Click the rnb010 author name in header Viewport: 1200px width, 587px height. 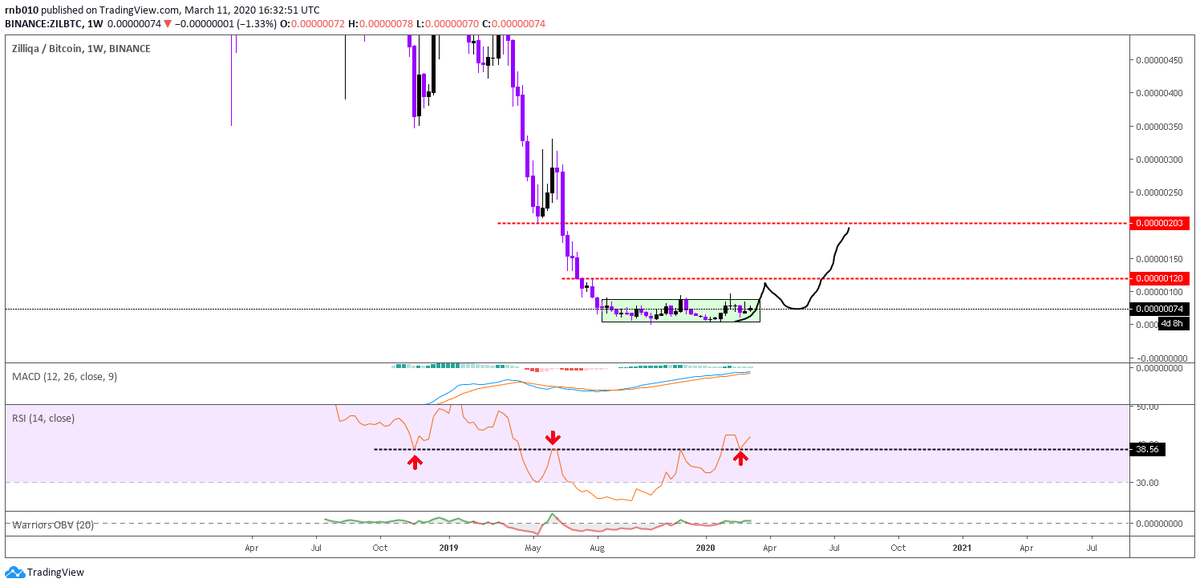(19, 9)
